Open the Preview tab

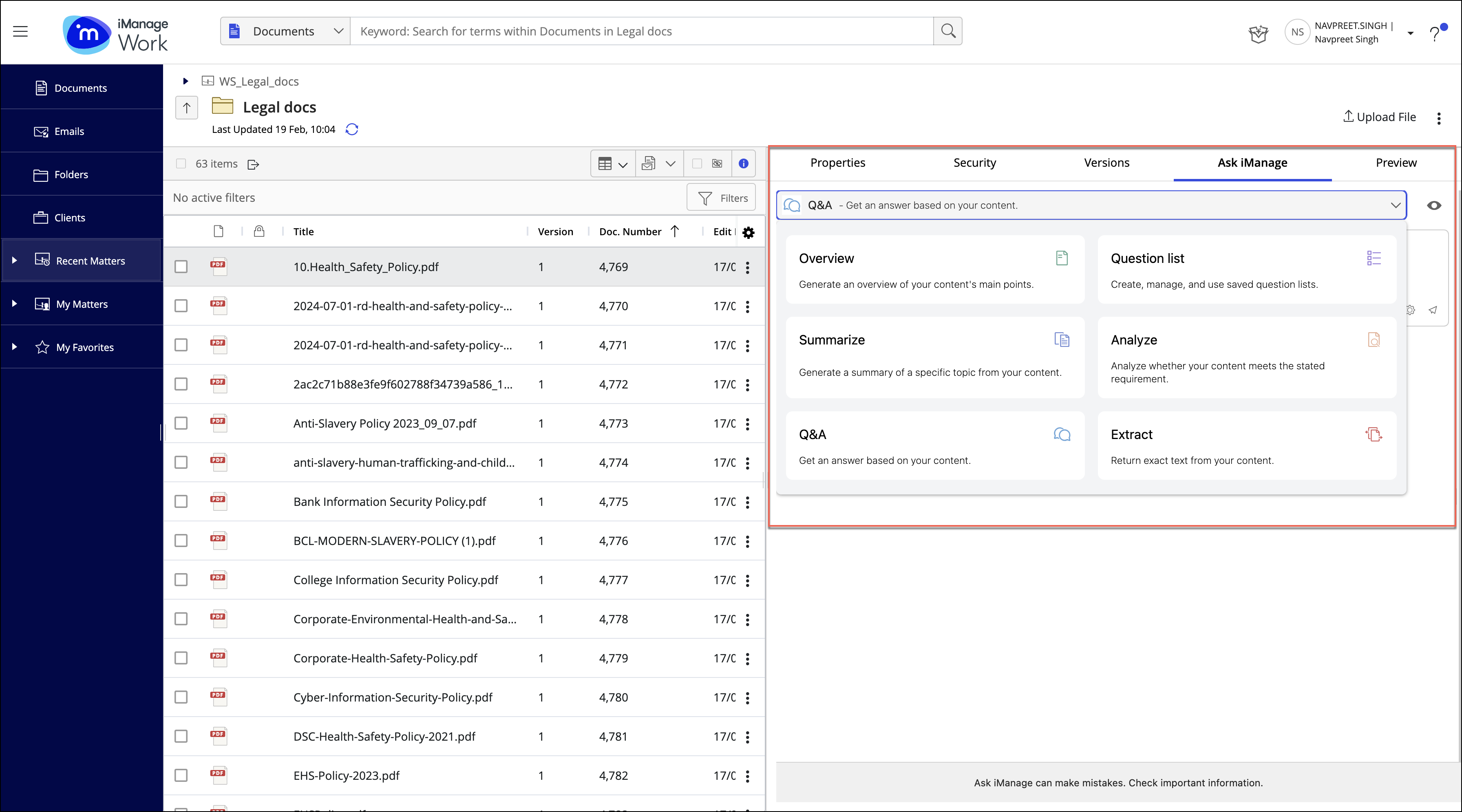click(1396, 163)
